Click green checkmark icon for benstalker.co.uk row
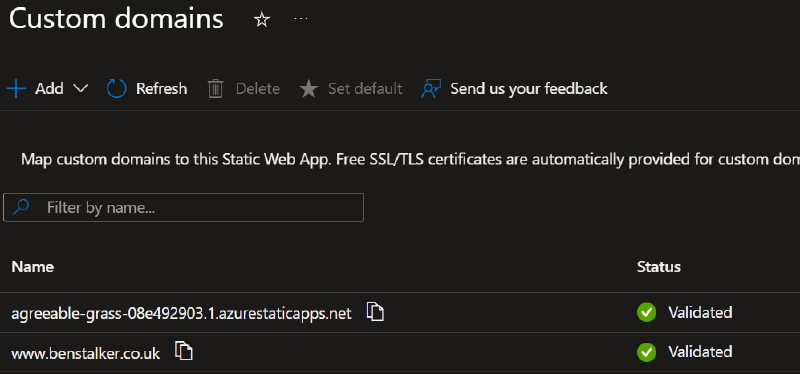 pyautogui.click(x=646, y=352)
